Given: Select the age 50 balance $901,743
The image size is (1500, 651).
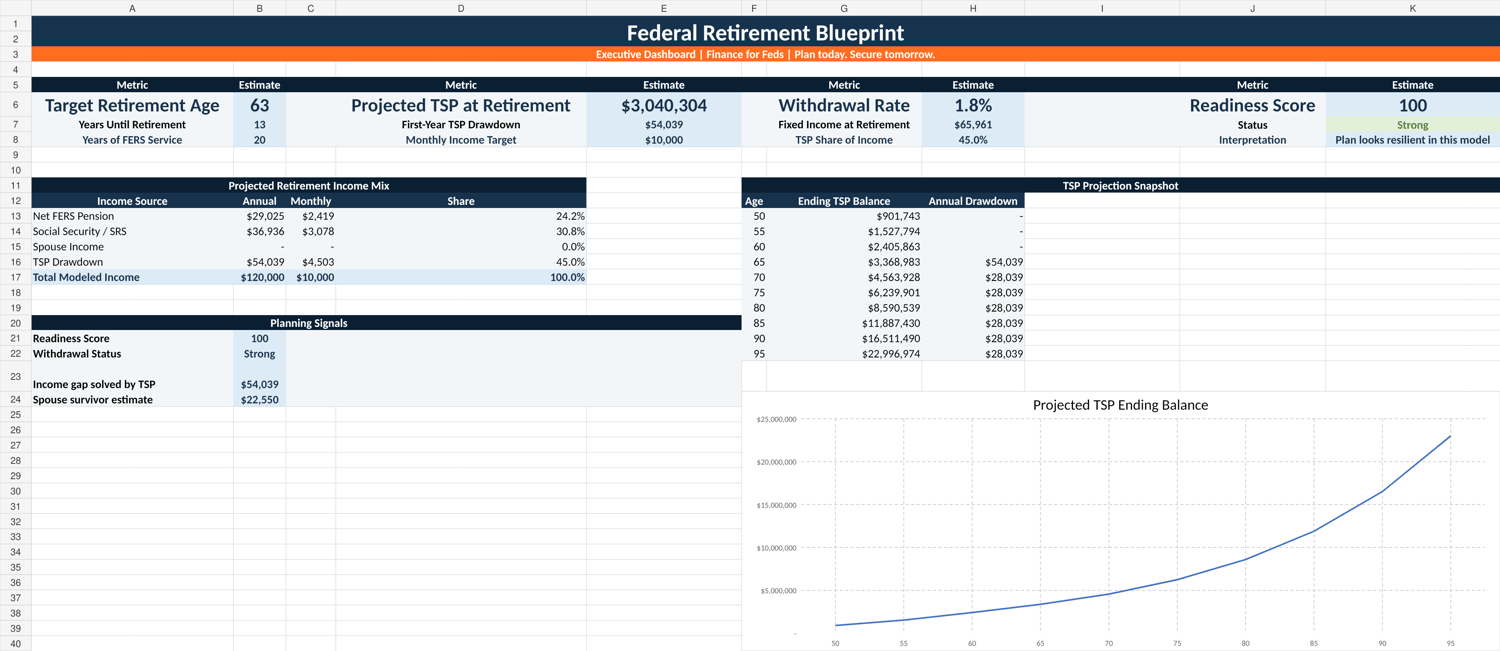Looking at the screenshot, I should pos(844,216).
